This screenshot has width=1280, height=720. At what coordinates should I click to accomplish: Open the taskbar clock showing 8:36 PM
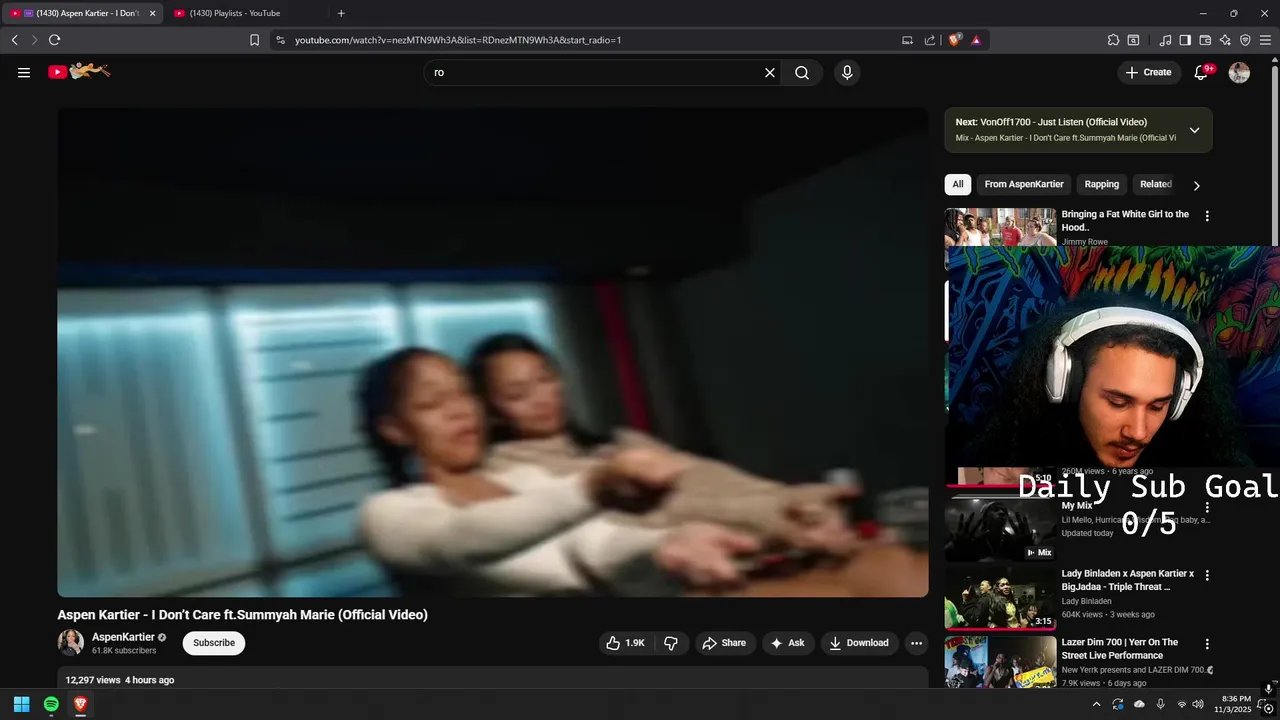coord(1235,704)
